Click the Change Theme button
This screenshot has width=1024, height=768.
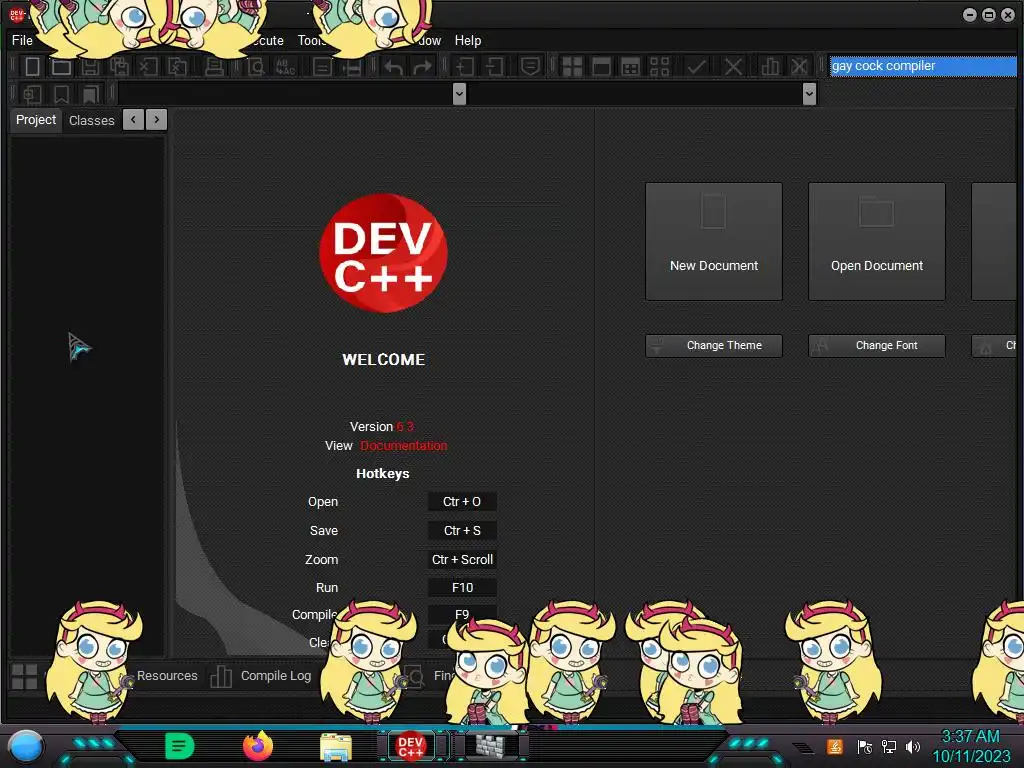pyautogui.click(x=714, y=345)
